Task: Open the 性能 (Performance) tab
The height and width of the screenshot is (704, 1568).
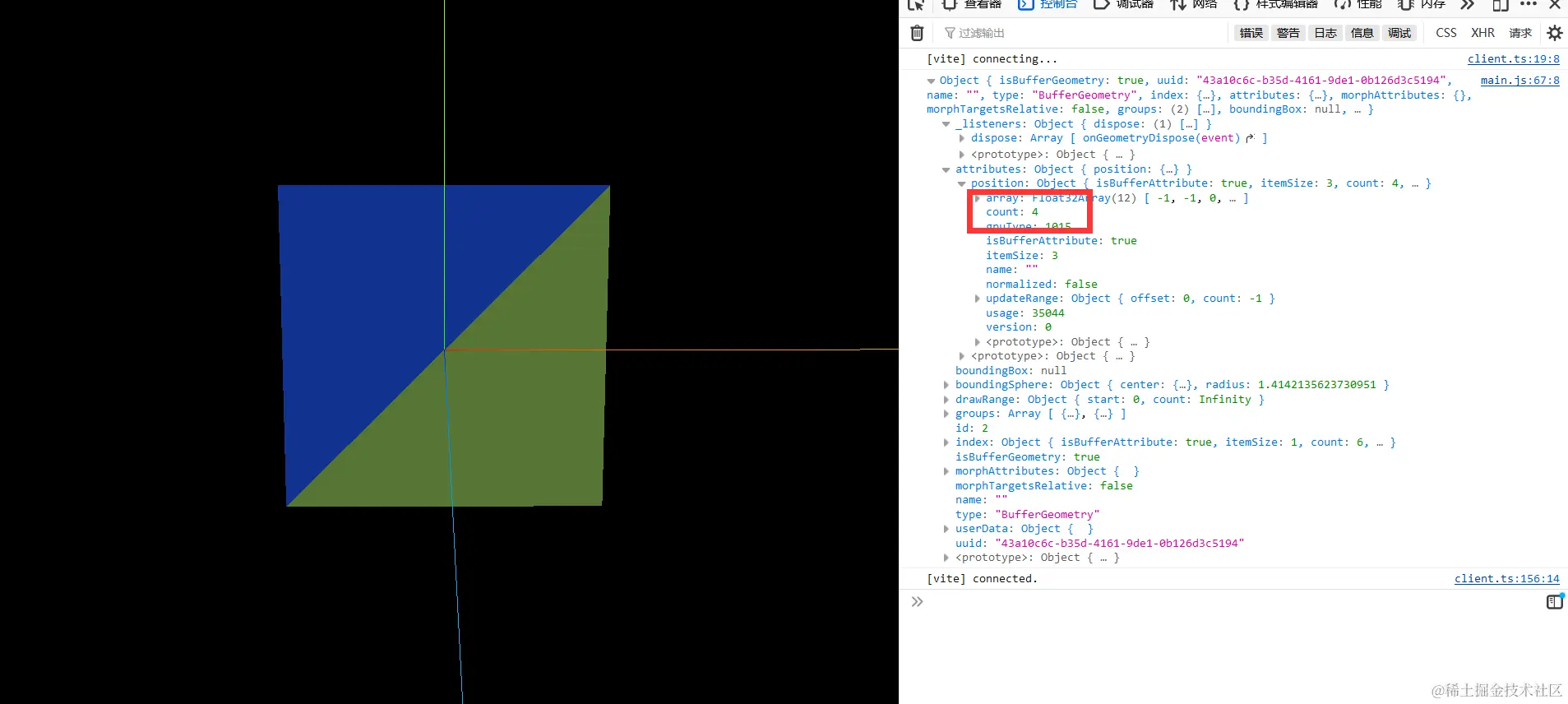Action: [x=1358, y=5]
